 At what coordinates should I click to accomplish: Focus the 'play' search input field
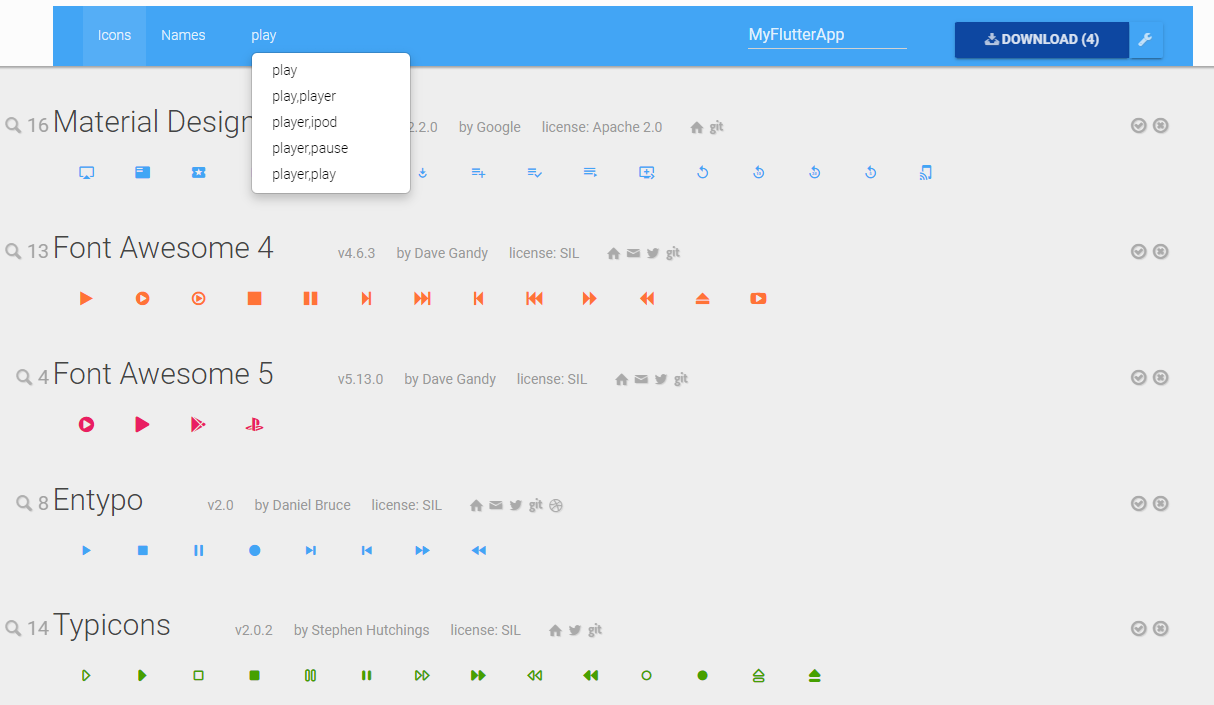[x=330, y=35]
